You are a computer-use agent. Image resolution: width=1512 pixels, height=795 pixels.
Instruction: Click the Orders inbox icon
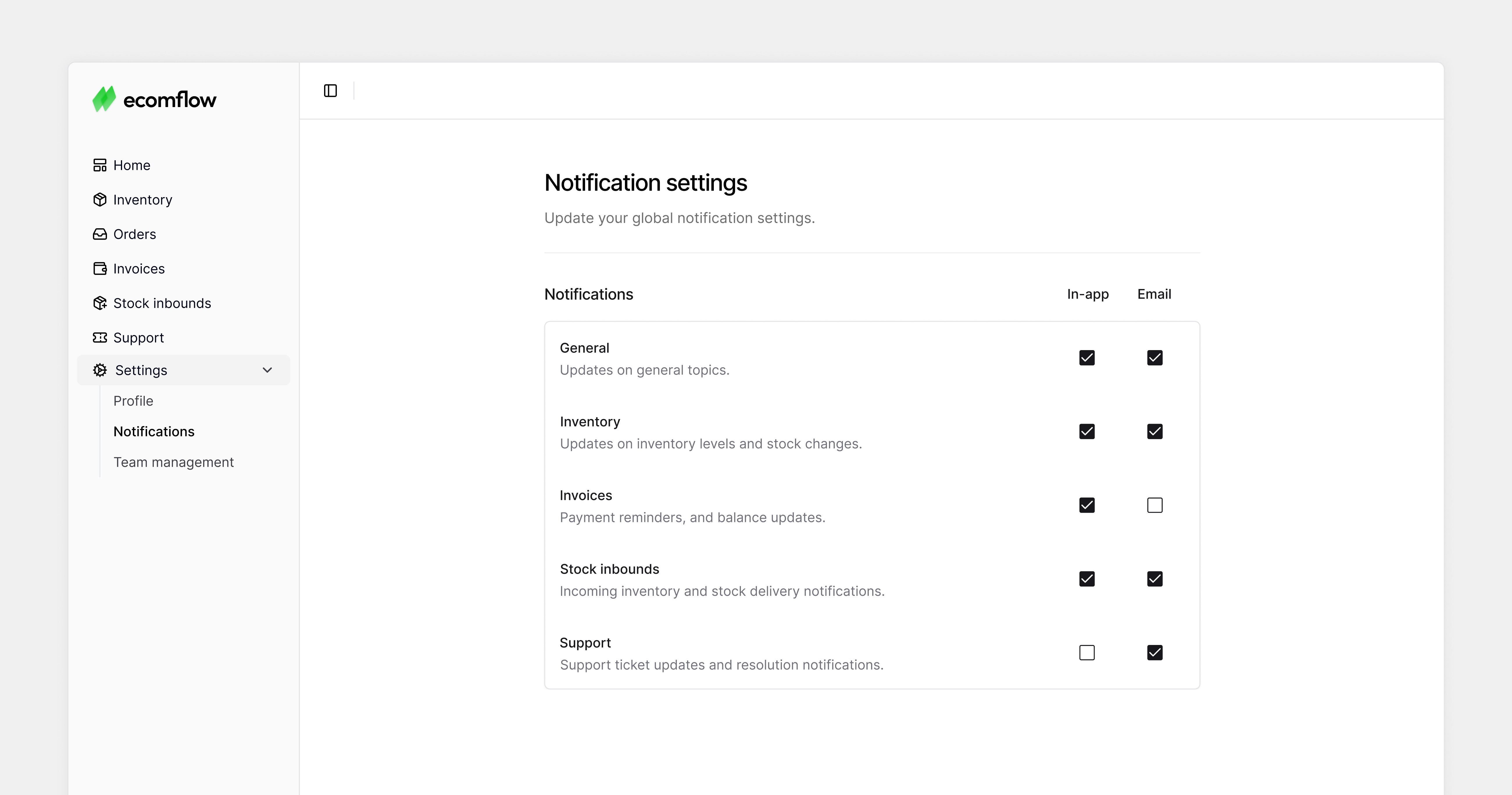coord(100,234)
